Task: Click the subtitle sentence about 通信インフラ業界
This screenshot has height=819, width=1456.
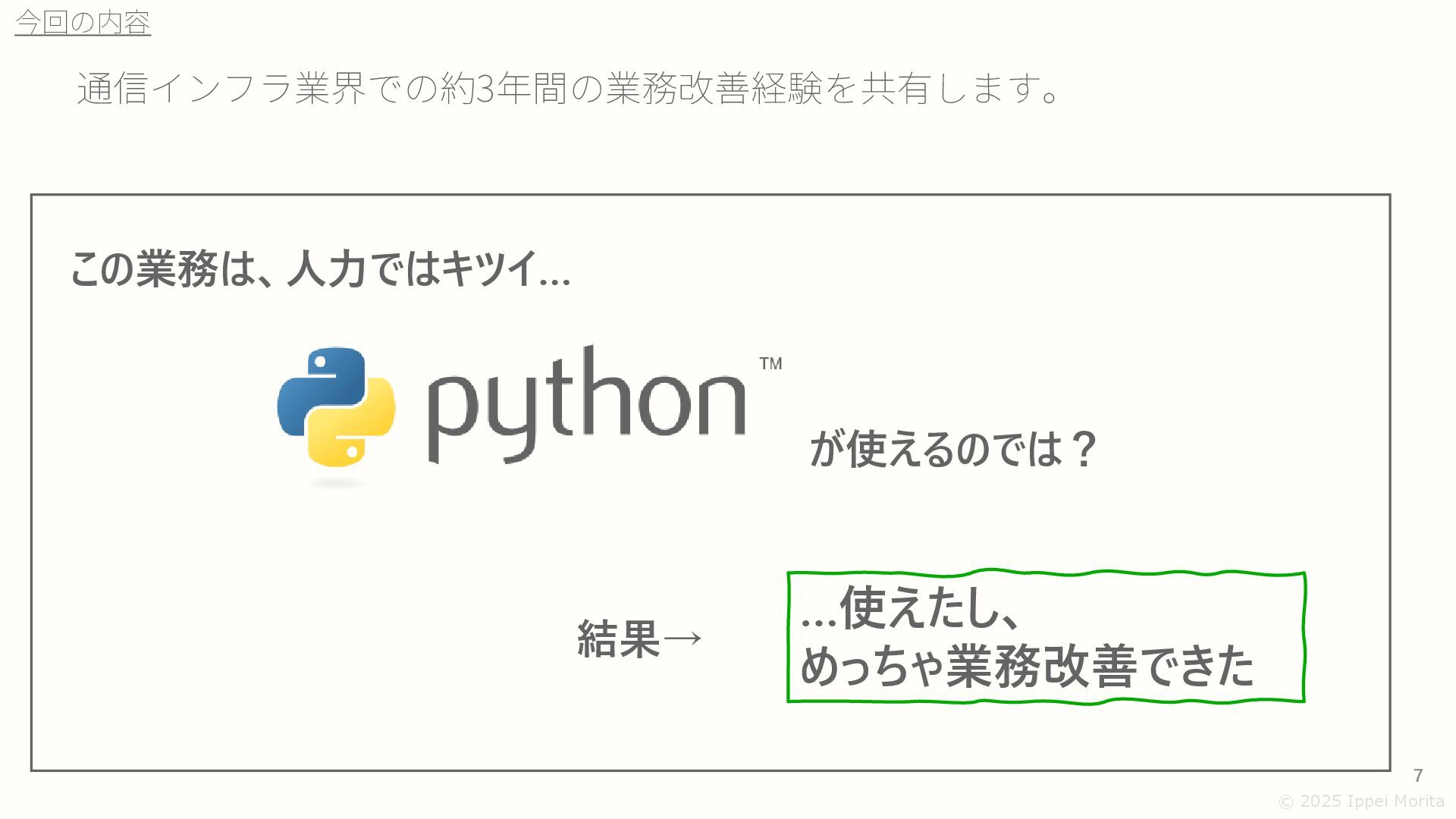Action: click(x=569, y=89)
